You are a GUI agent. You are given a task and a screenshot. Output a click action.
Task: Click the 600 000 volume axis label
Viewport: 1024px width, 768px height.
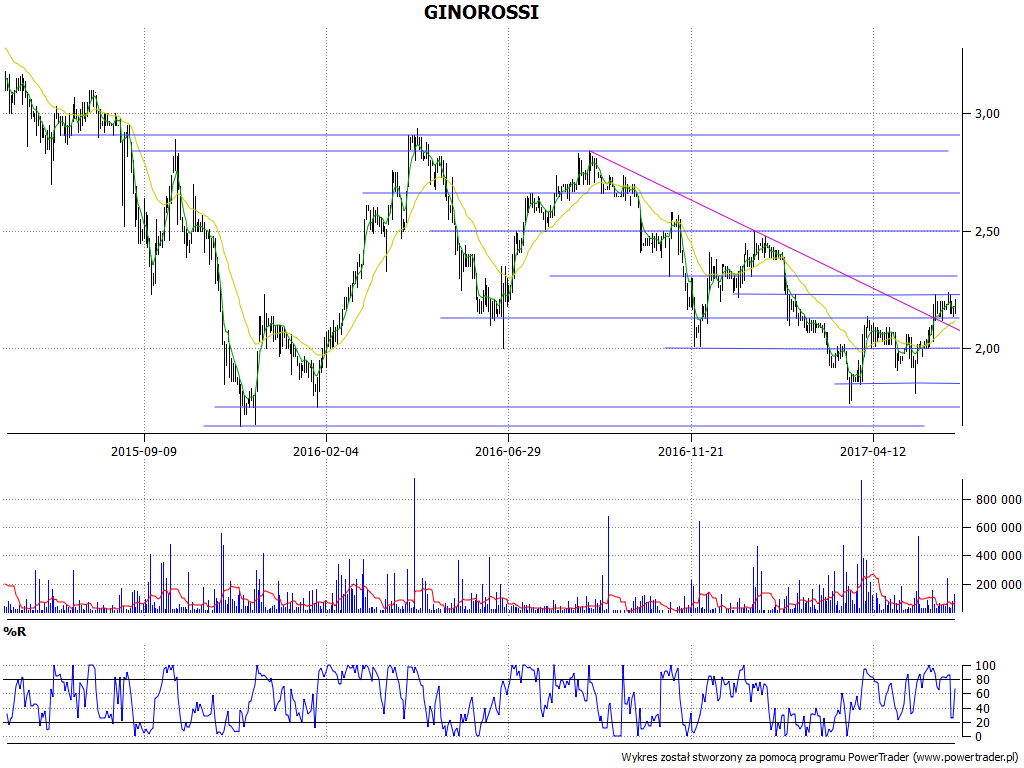(999, 528)
